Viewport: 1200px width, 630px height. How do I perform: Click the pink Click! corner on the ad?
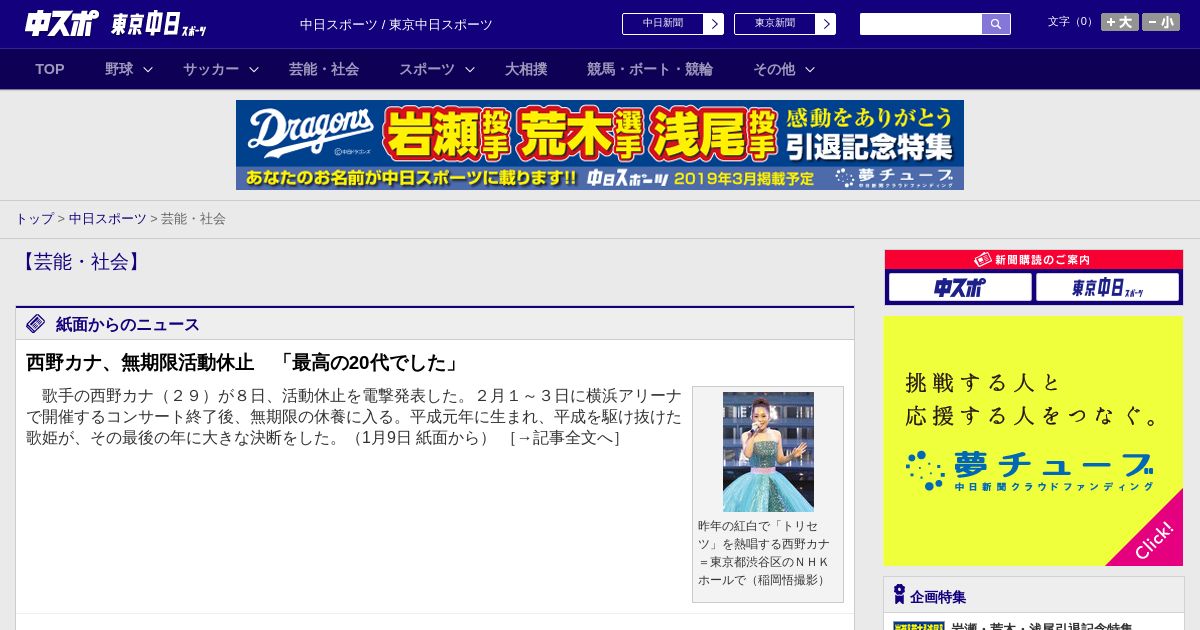pos(1153,538)
